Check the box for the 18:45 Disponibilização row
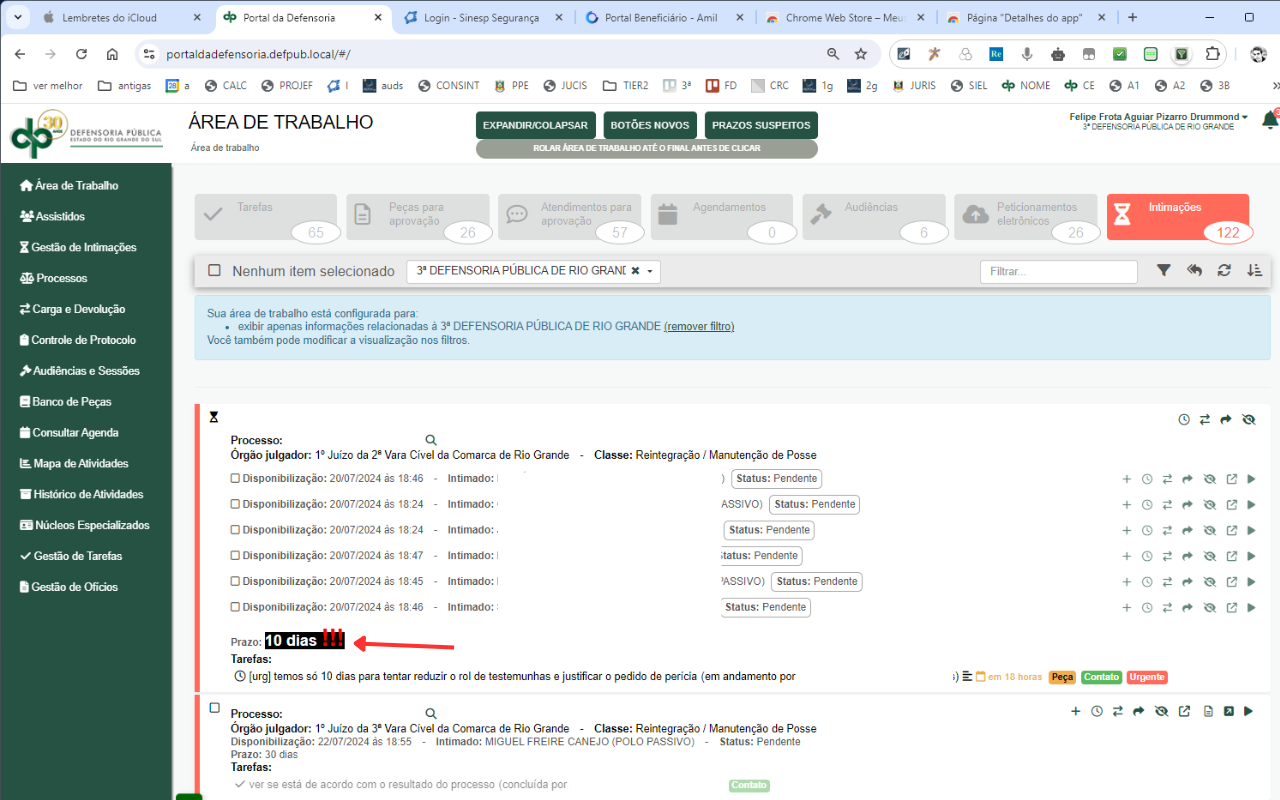The width and height of the screenshot is (1280, 800). [x=235, y=582]
